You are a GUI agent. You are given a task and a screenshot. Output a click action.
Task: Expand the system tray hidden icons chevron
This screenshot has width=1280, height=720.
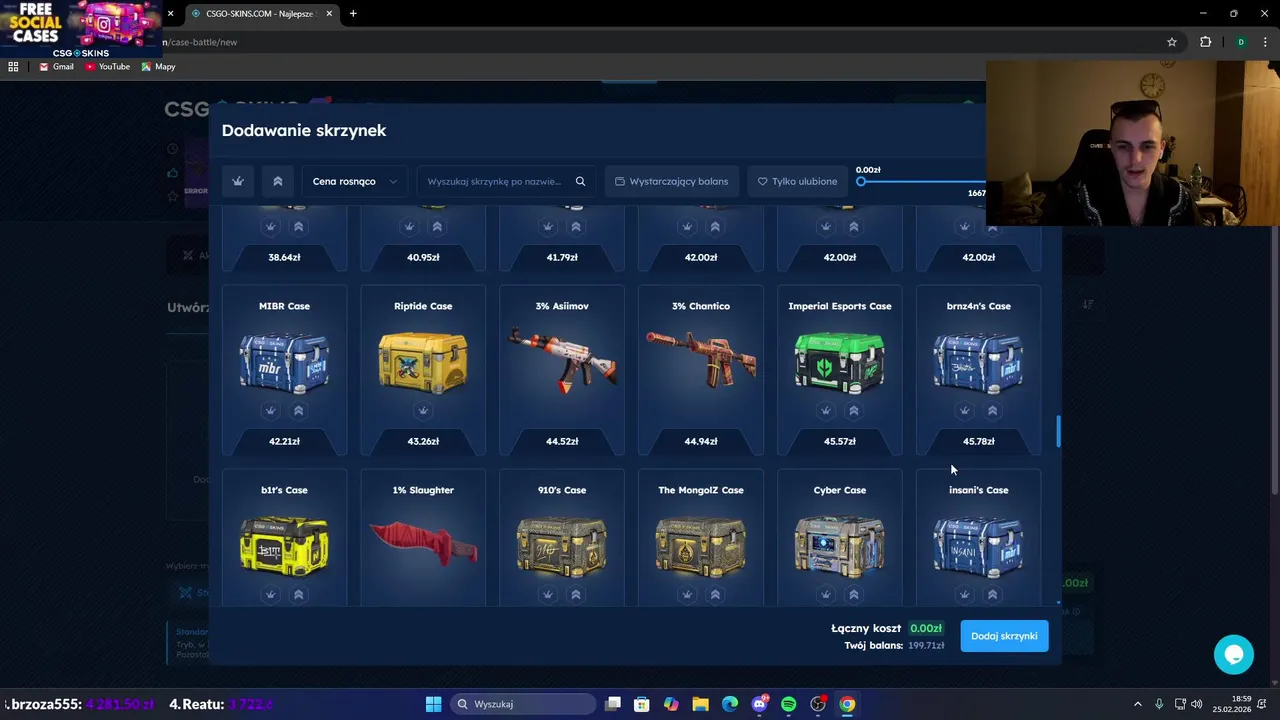[x=1137, y=704]
